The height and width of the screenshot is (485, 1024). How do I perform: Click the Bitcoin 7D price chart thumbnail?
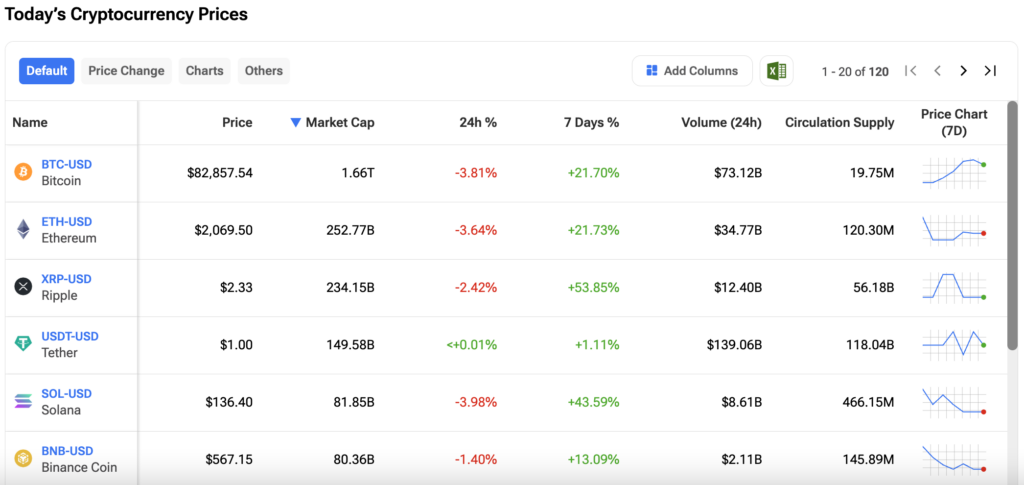tap(954, 173)
